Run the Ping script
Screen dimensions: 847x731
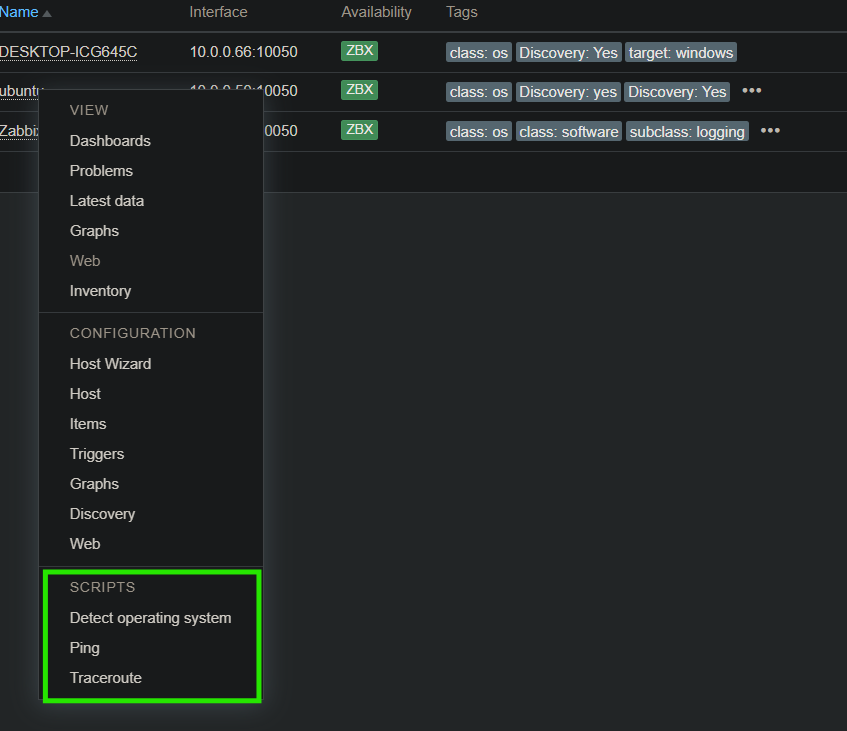pos(85,648)
